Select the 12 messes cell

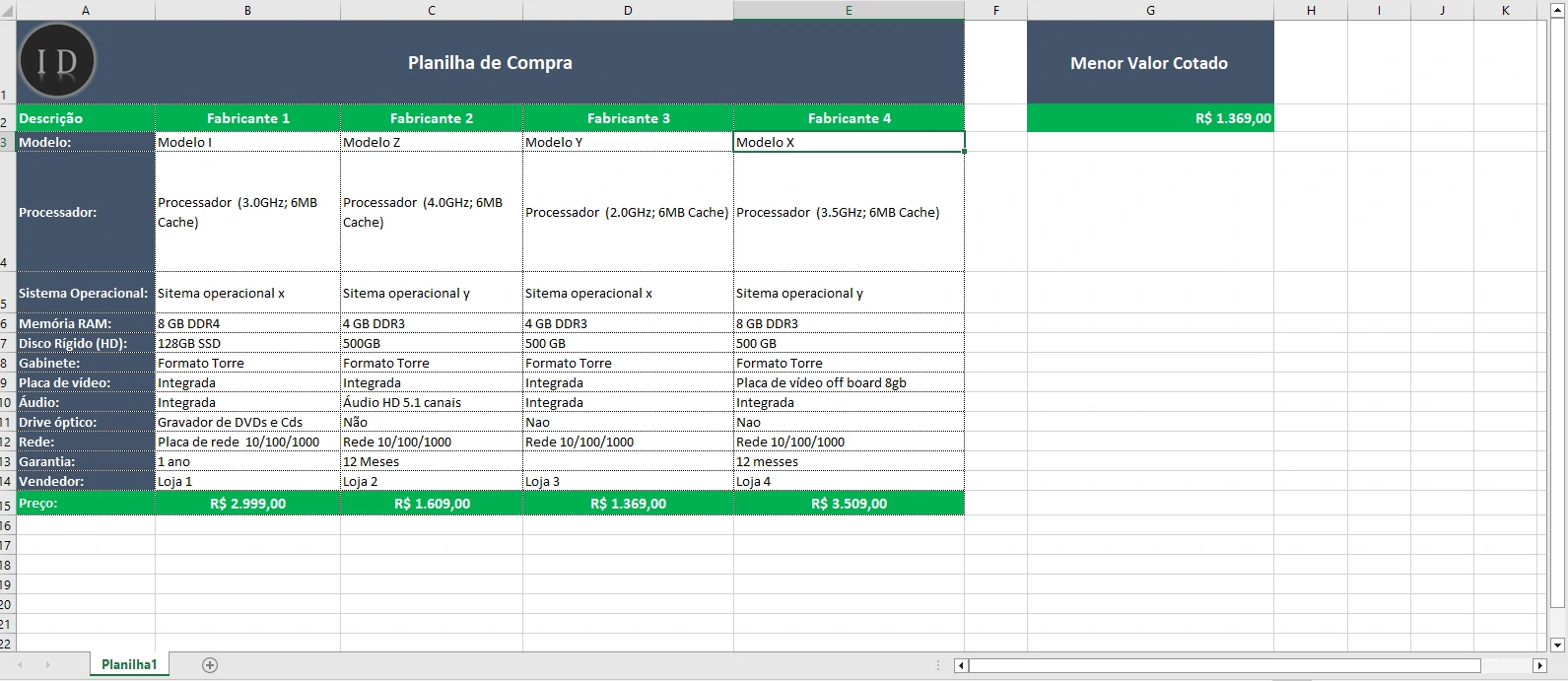(x=849, y=461)
